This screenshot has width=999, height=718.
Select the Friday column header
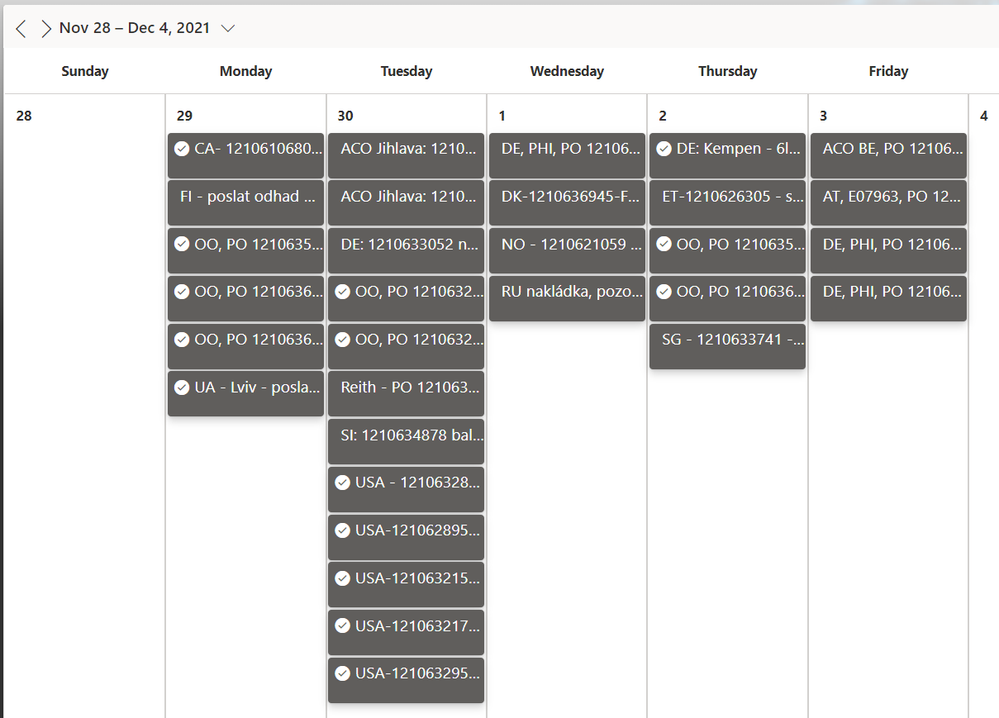(x=888, y=71)
